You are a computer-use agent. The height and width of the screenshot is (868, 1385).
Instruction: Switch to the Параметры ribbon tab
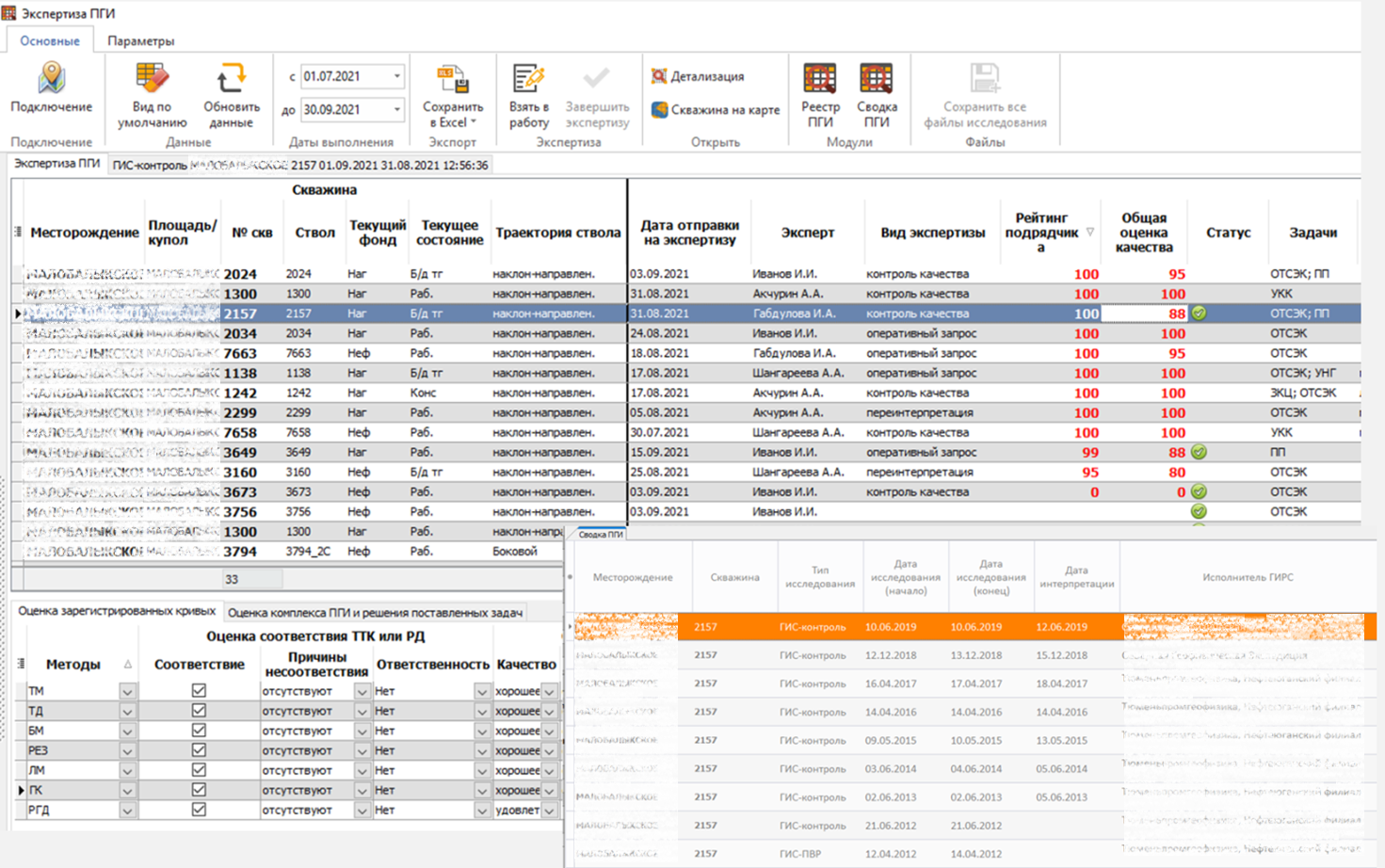[140, 41]
